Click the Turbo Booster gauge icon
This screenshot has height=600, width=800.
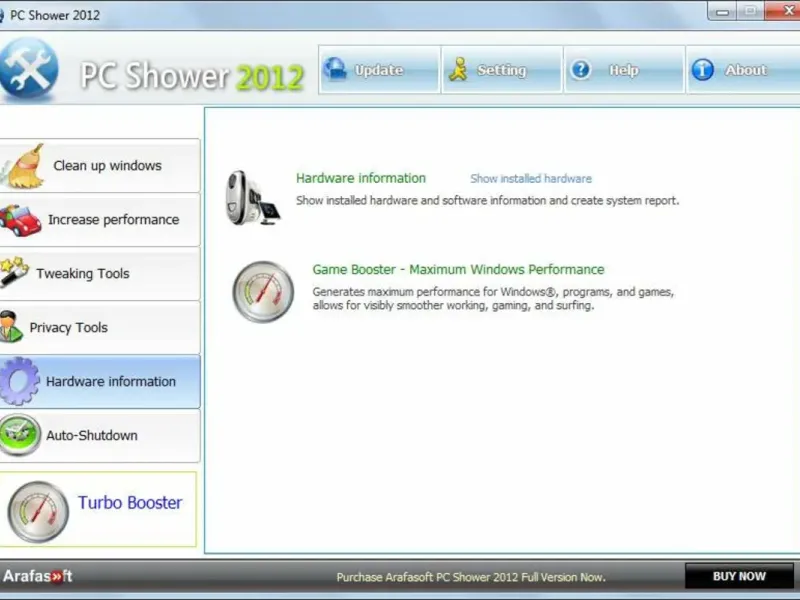coord(38,512)
